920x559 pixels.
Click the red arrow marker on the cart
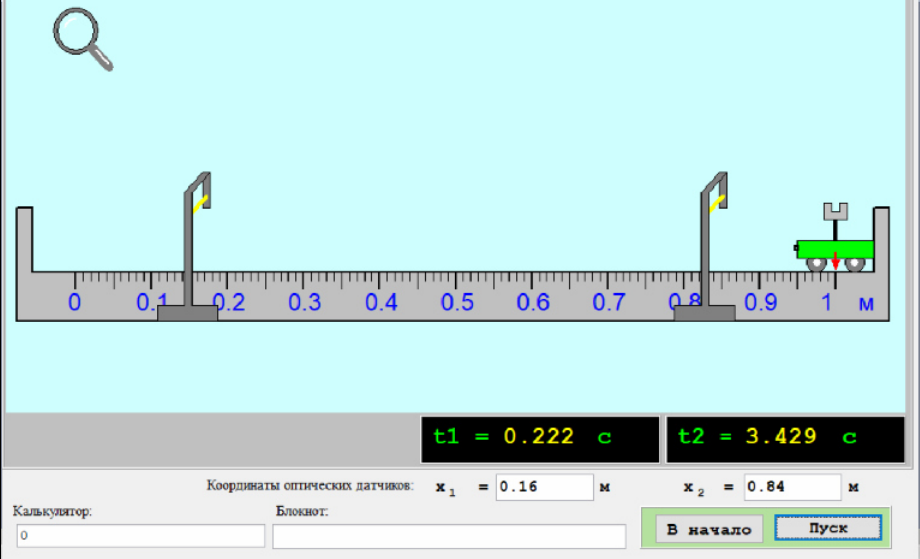pyautogui.click(x=836, y=261)
